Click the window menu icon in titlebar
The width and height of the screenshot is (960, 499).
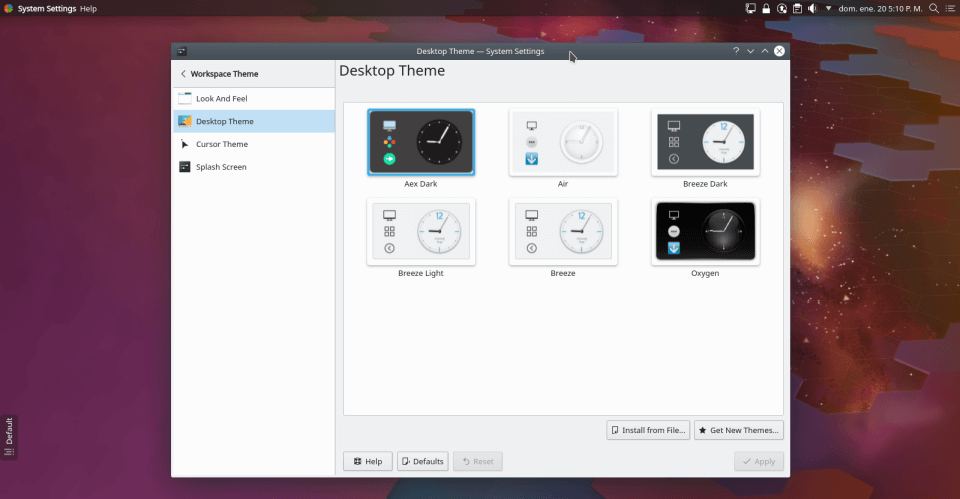182,51
